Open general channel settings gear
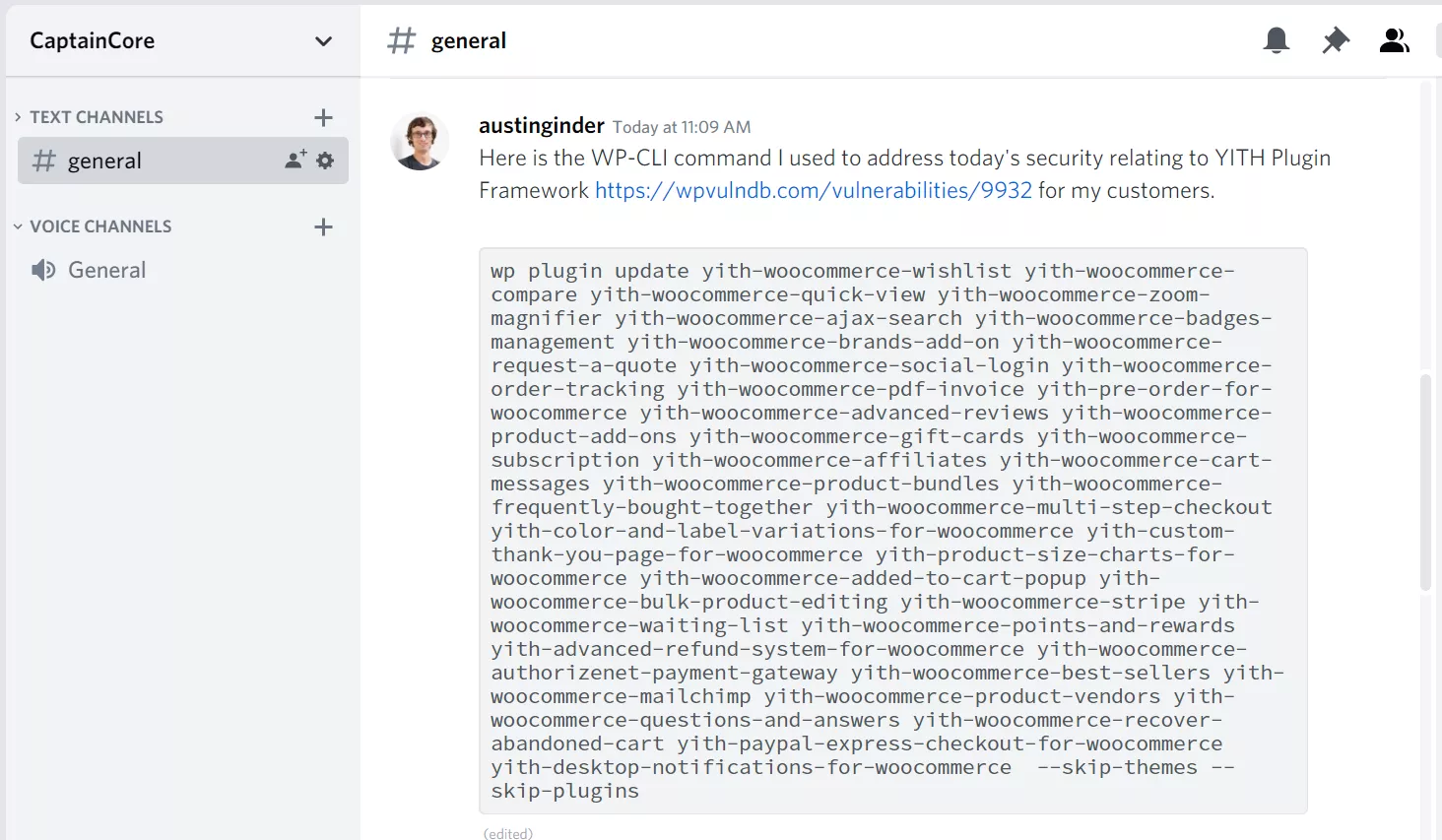The height and width of the screenshot is (840, 1442). [325, 160]
